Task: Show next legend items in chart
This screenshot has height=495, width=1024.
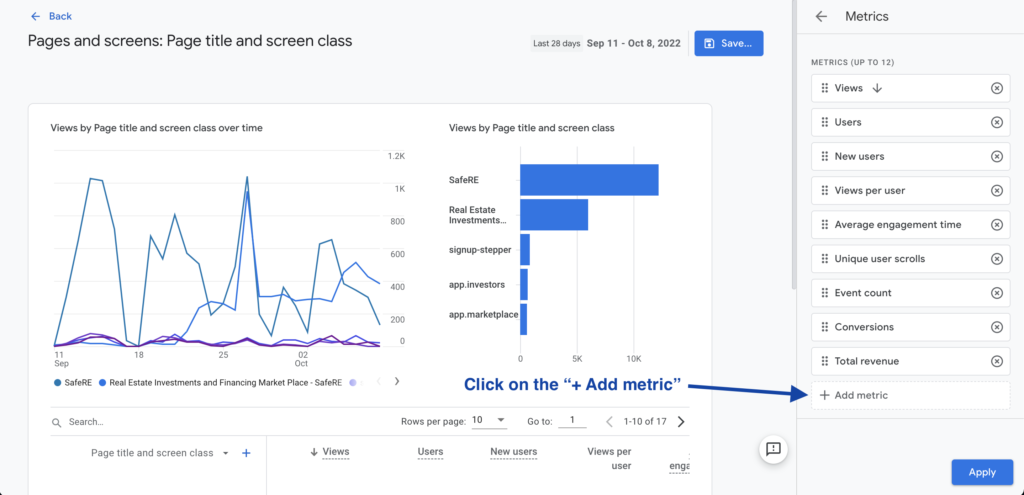Action: [x=397, y=381]
